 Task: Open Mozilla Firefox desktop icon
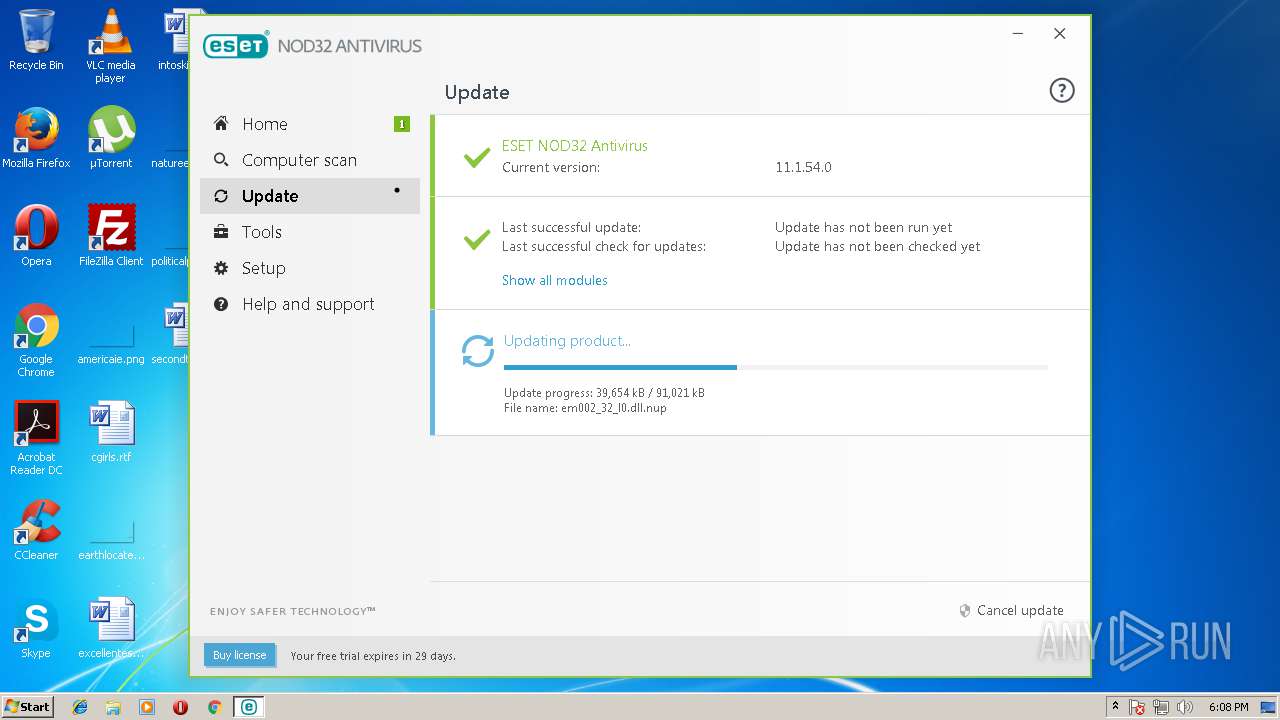(x=36, y=138)
